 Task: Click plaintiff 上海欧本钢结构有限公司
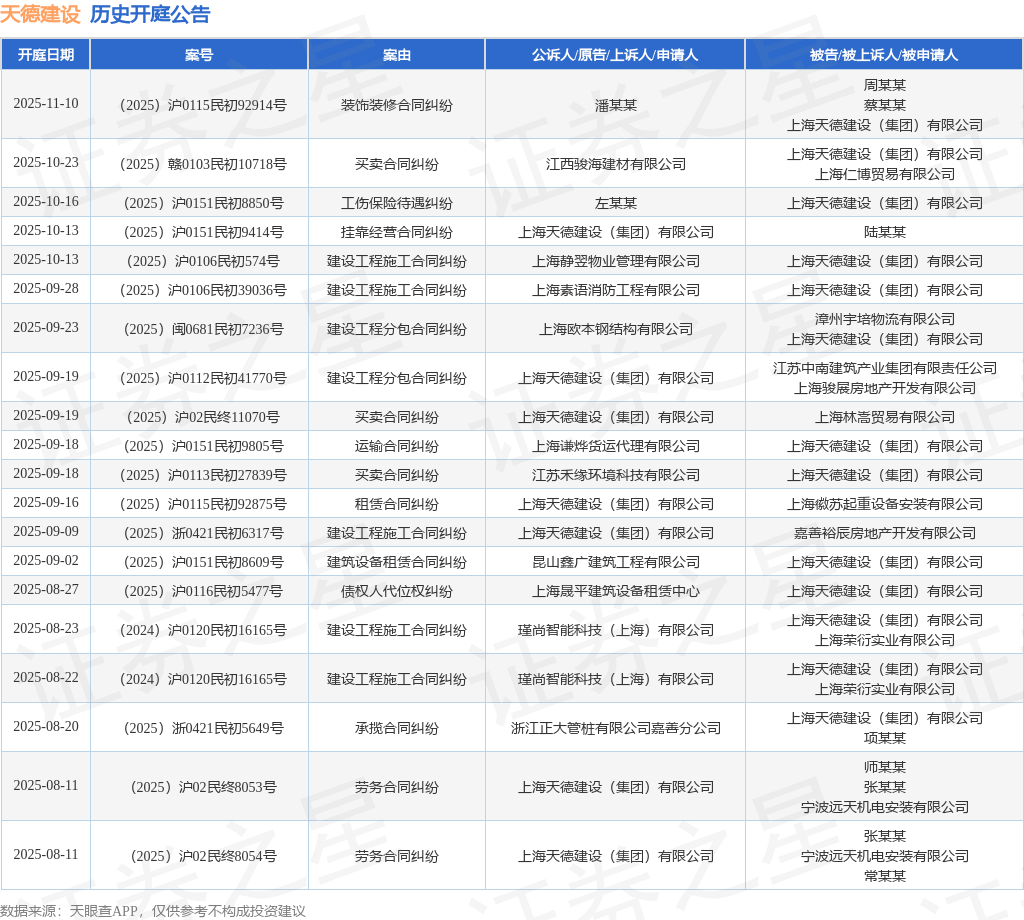pyautogui.click(x=615, y=329)
